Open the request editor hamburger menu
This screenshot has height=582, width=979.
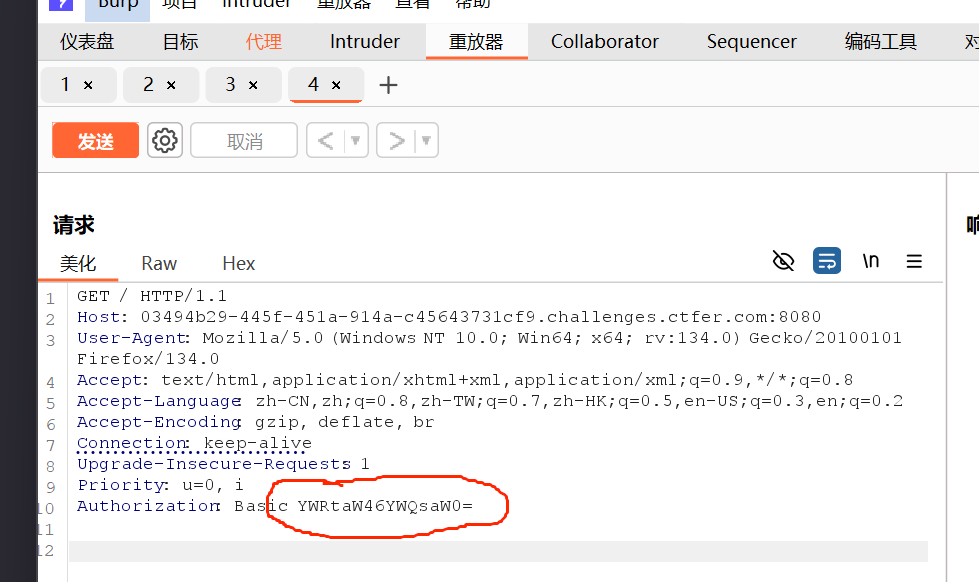click(914, 261)
